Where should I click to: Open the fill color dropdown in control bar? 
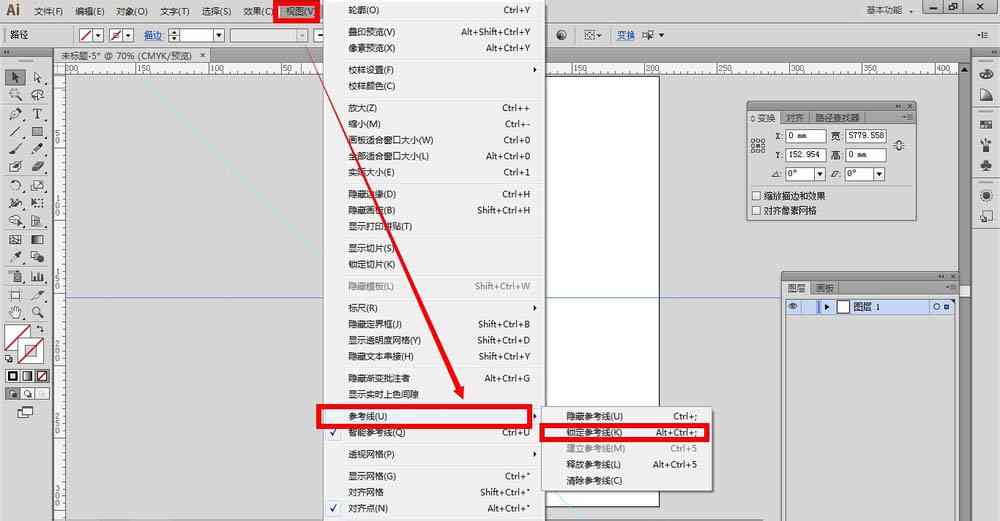coord(99,36)
